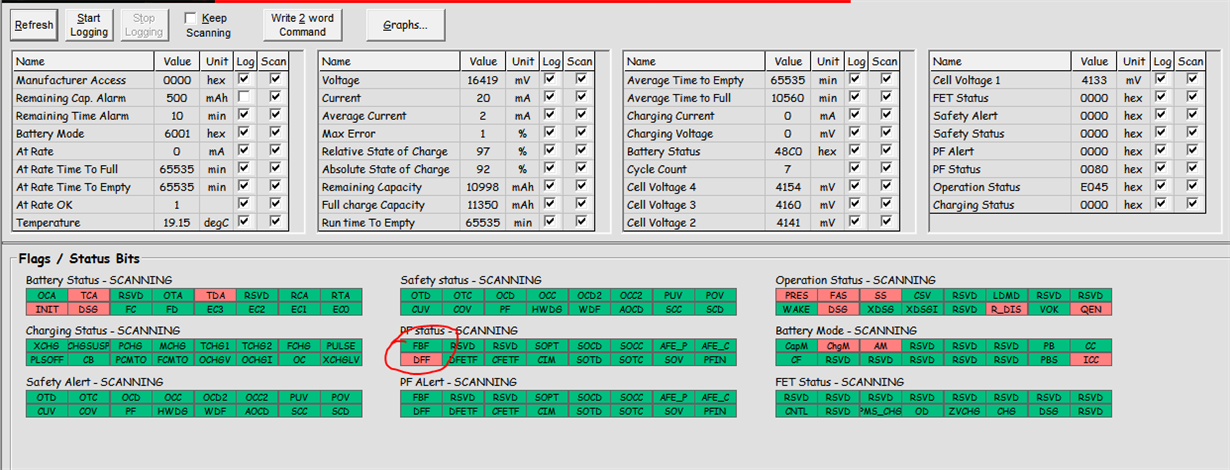Screen dimensions: 1230x470
Task: Click the FAS flag in Operation Status bits
Action: click(838, 296)
